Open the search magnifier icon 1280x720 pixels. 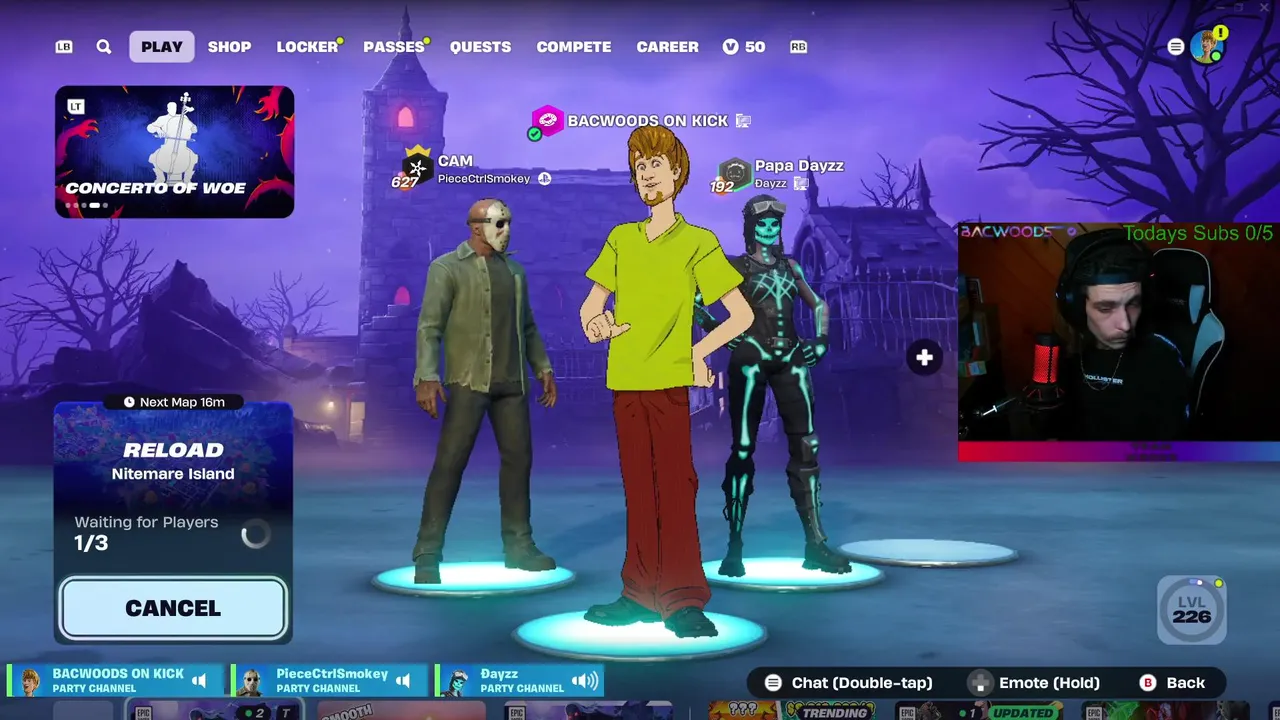104,47
